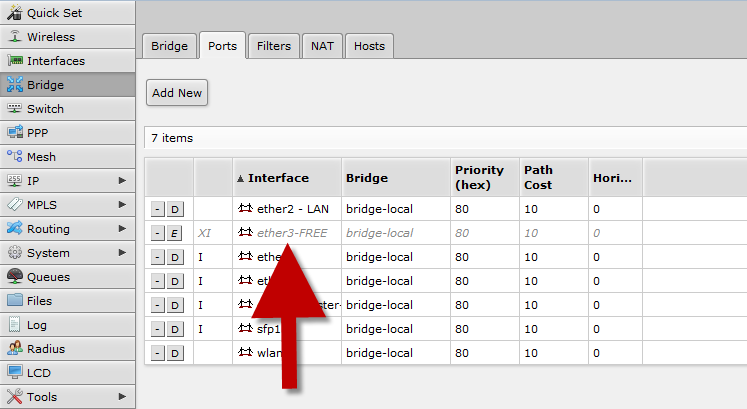Sort by the Interface column header
The width and height of the screenshot is (747, 409).
coord(287,178)
